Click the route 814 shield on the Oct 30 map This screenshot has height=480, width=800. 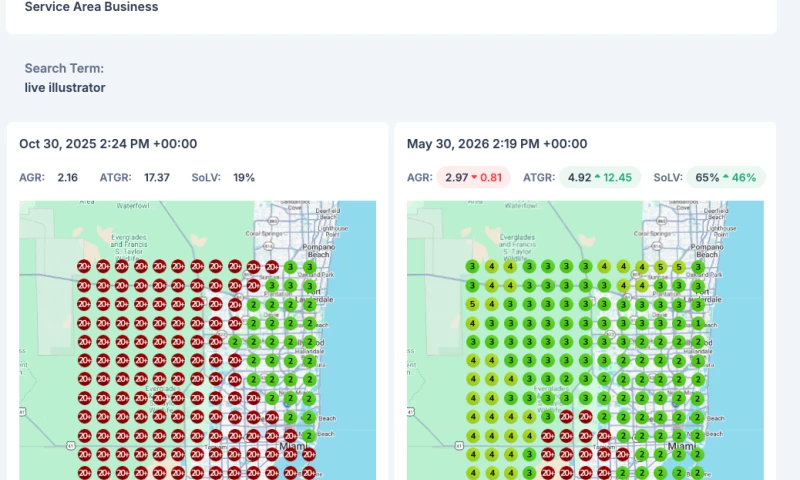coord(268,246)
